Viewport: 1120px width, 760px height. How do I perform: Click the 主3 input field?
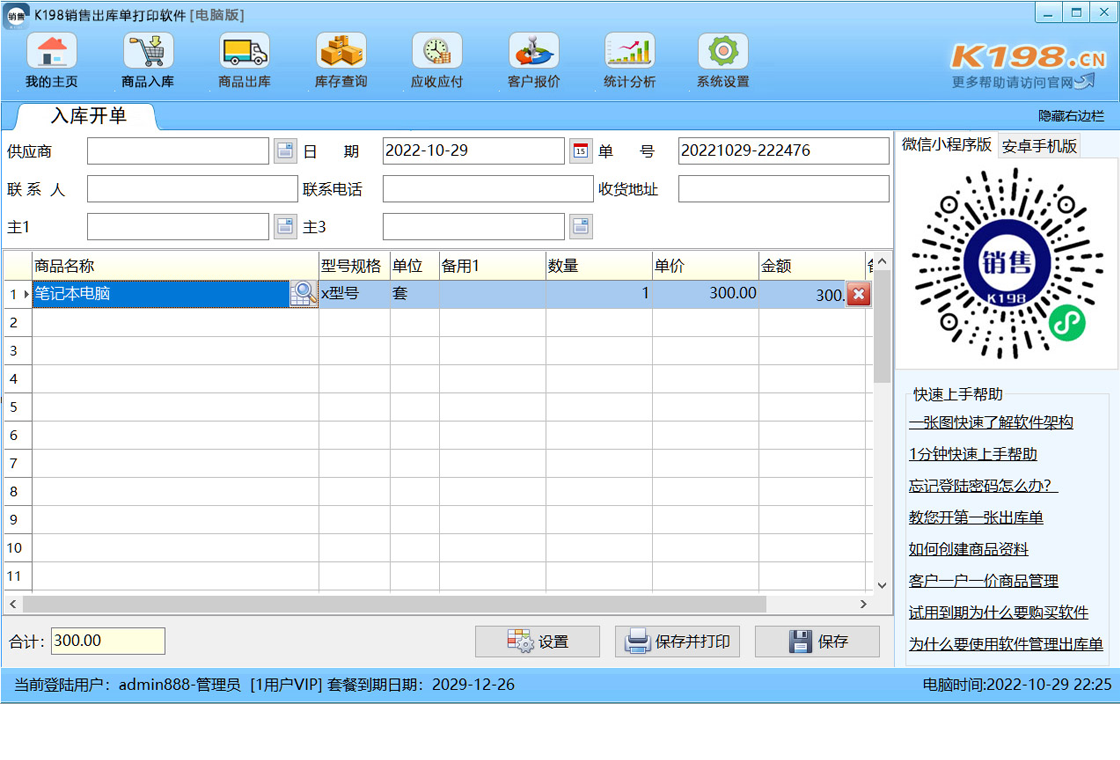coord(474,226)
